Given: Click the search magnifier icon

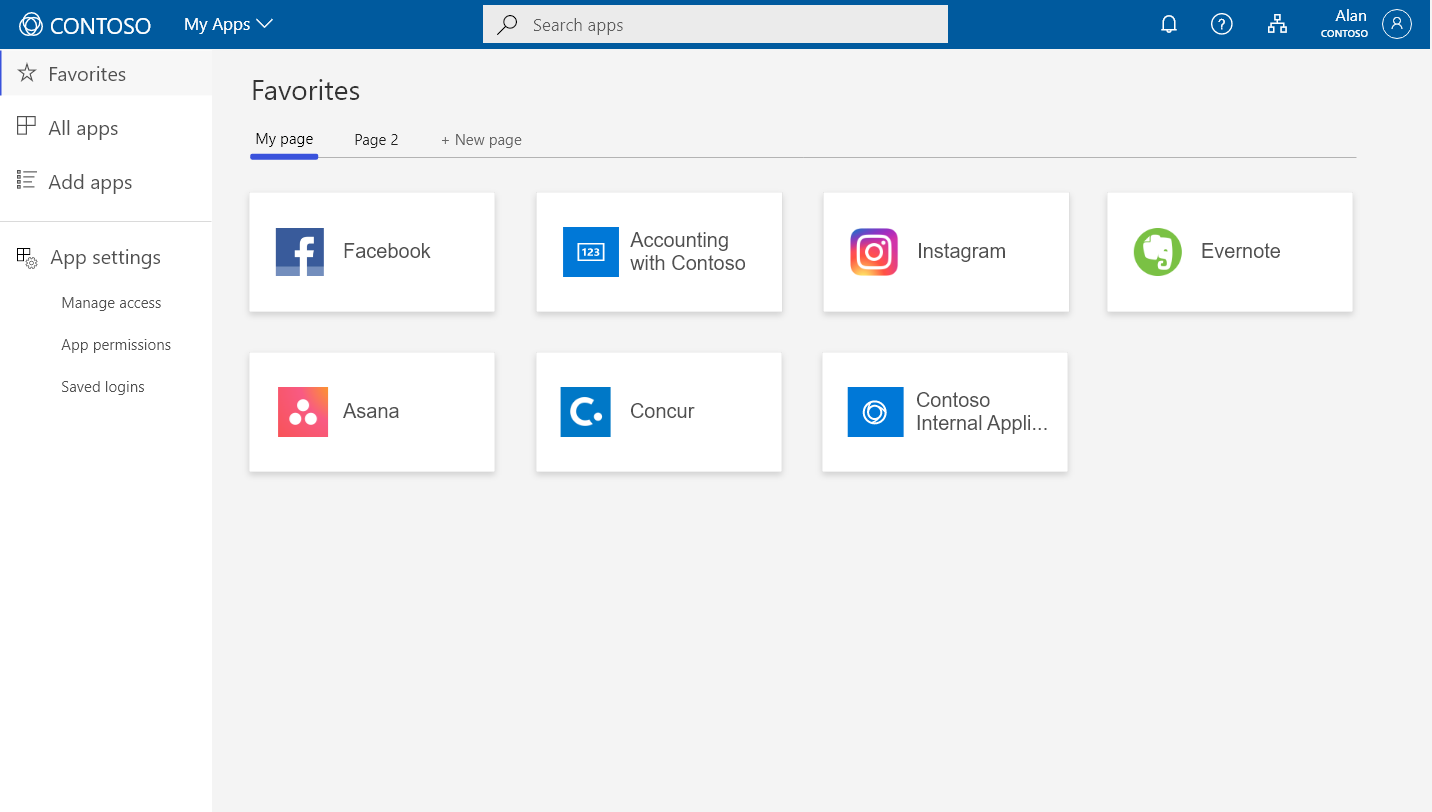Looking at the screenshot, I should [x=507, y=24].
